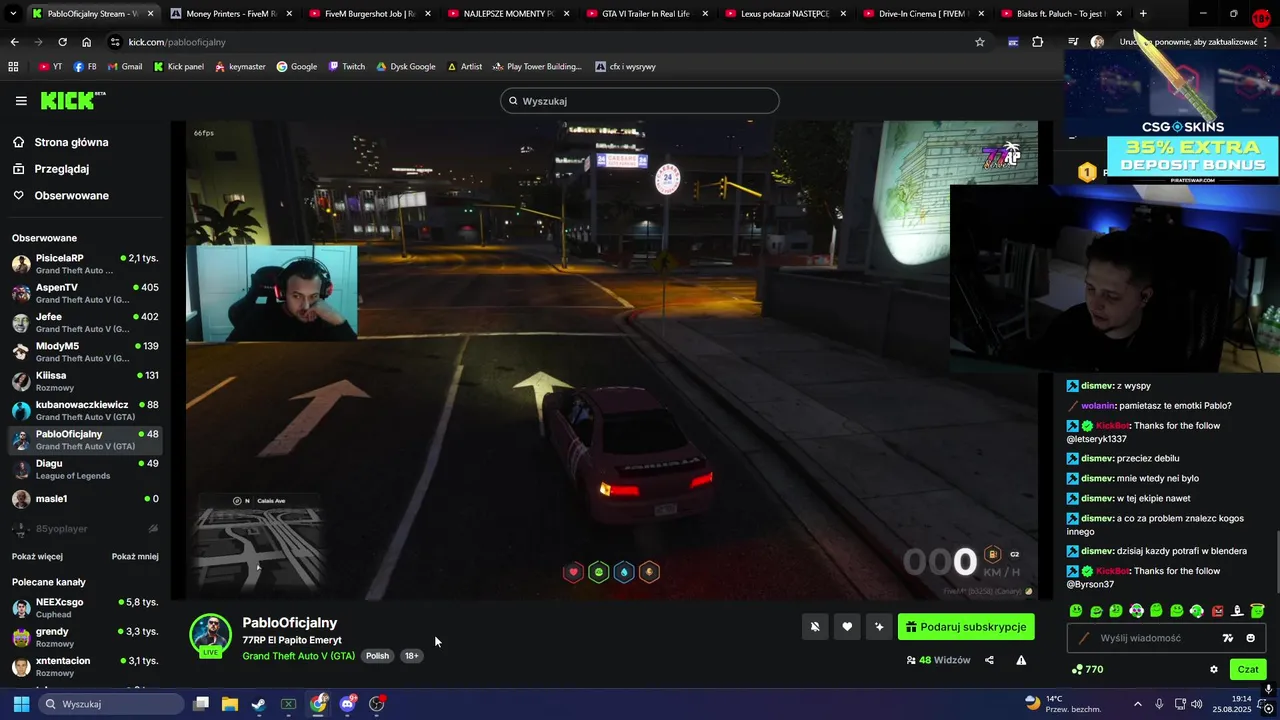
Task: Click the 77 channel emotes icon in chat
Action: pyautogui.click(x=1228, y=638)
